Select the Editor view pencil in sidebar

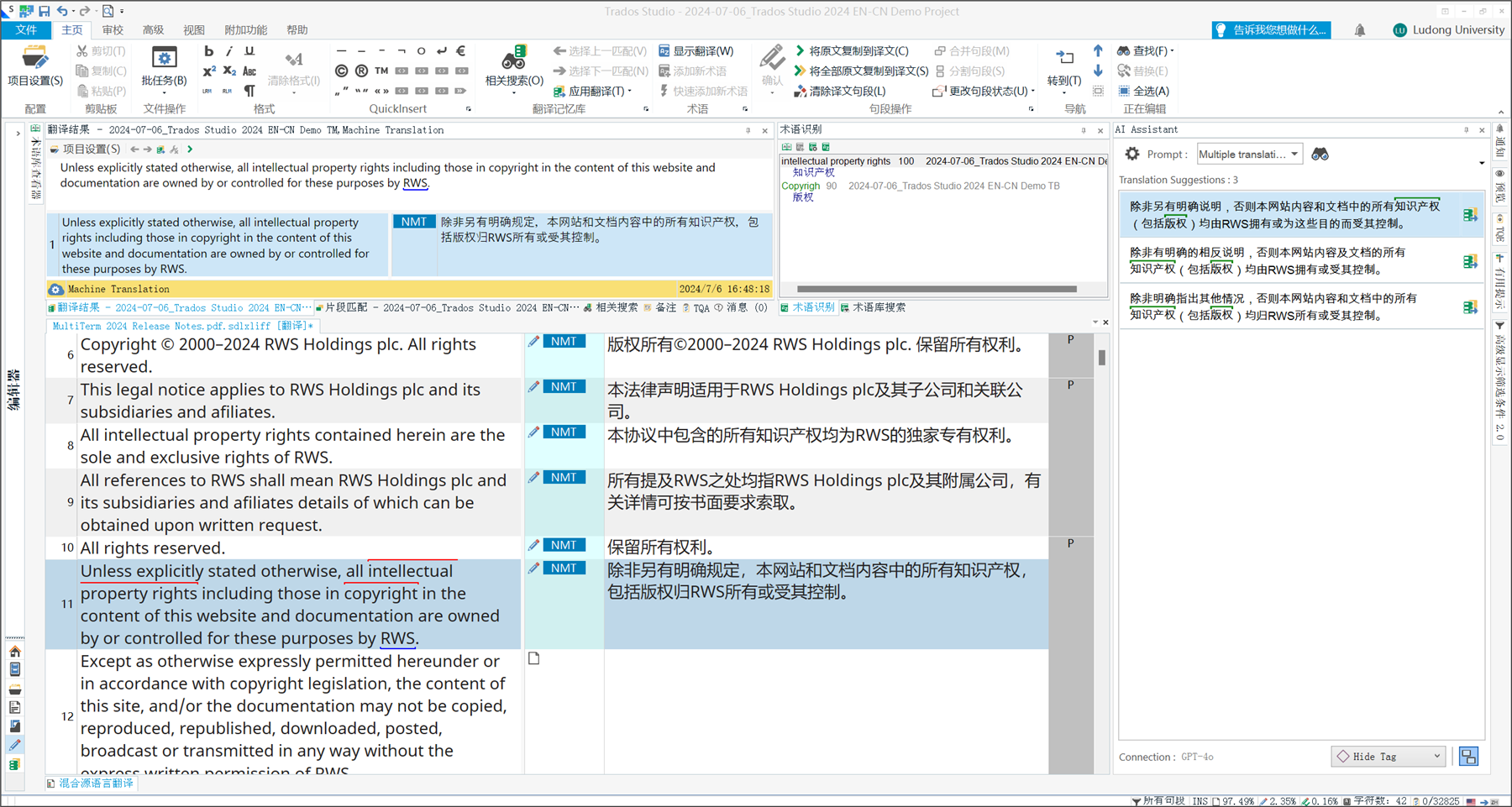pos(15,745)
